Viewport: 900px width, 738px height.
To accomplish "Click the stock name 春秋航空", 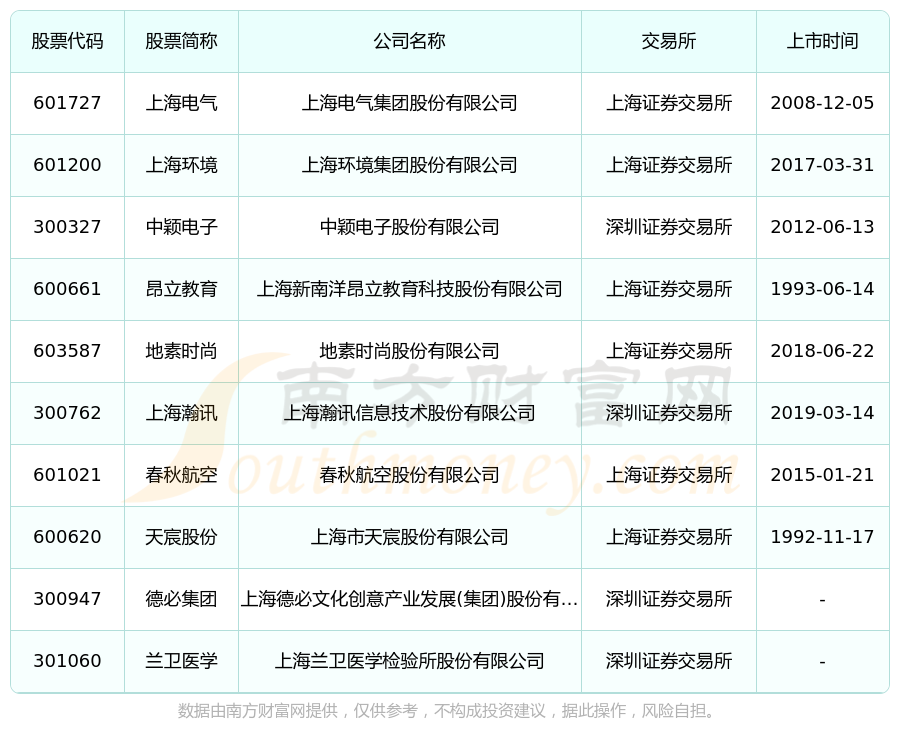I will [x=181, y=475].
